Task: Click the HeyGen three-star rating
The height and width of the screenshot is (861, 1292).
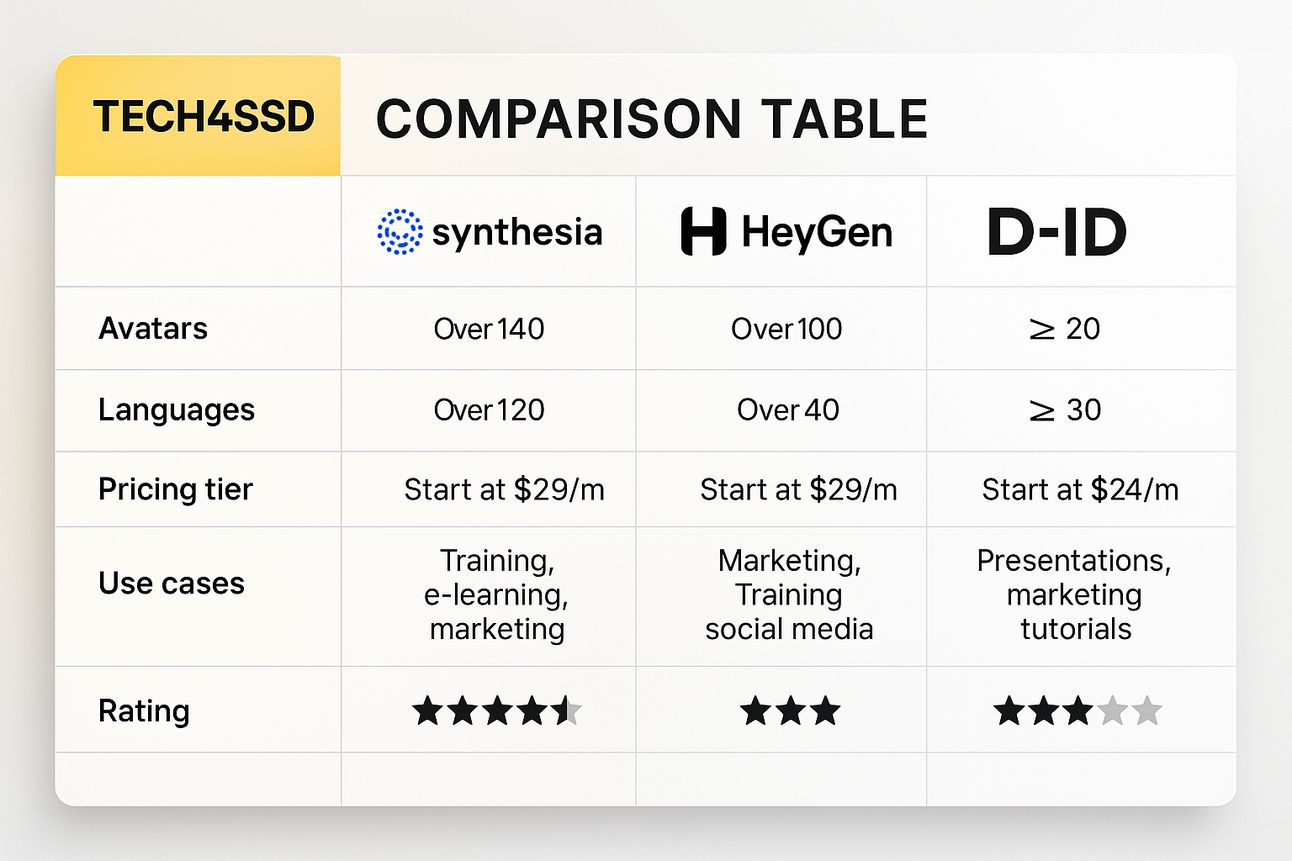Action: pyautogui.click(x=790, y=712)
